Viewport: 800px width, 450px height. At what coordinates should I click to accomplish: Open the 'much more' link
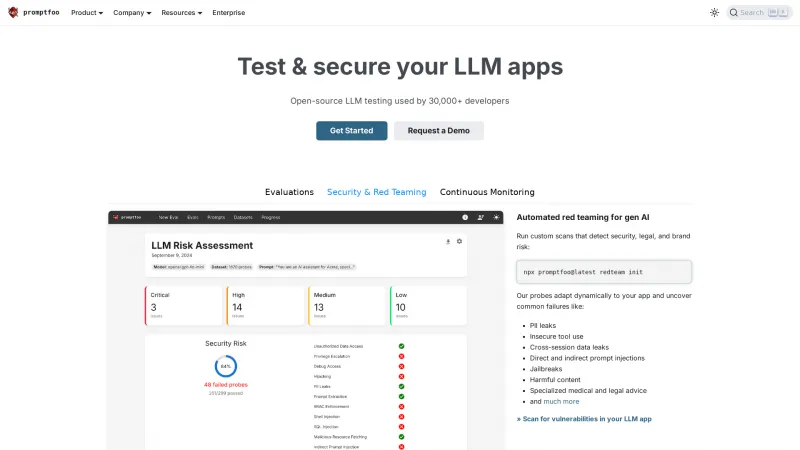[561, 402]
